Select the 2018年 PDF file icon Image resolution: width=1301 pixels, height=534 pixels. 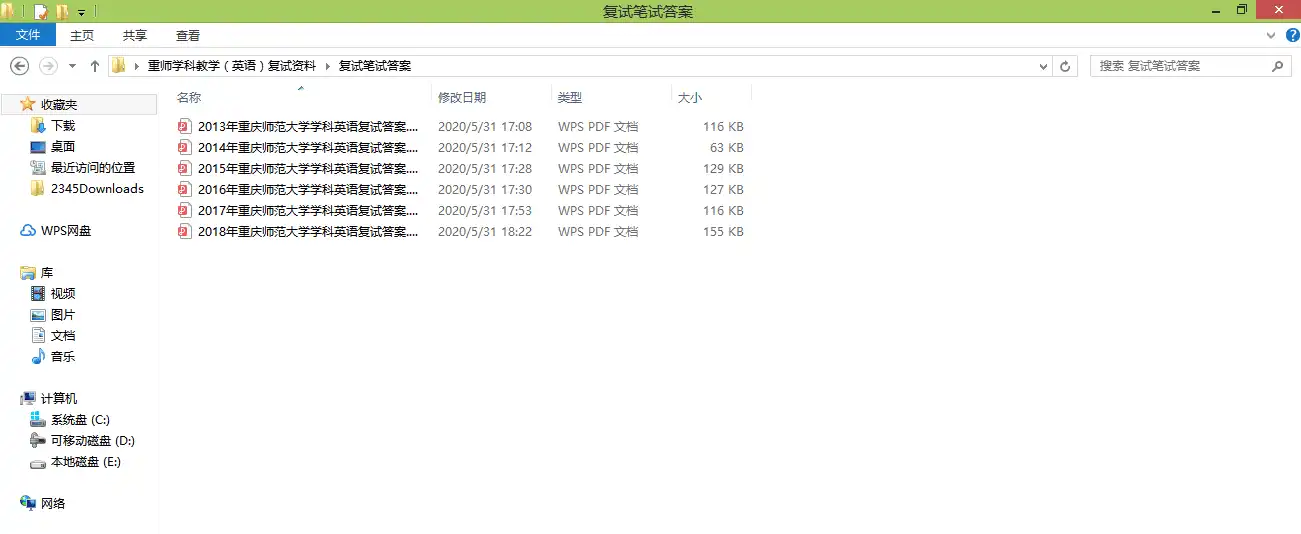click(x=184, y=232)
